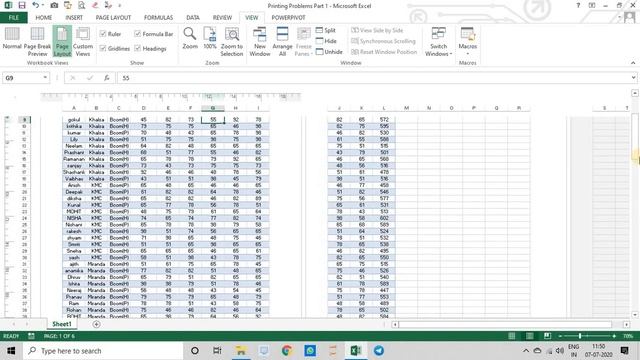The height and width of the screenshot is (360, 640).
Task: Select column G header
Action: [x=213, y=108]
